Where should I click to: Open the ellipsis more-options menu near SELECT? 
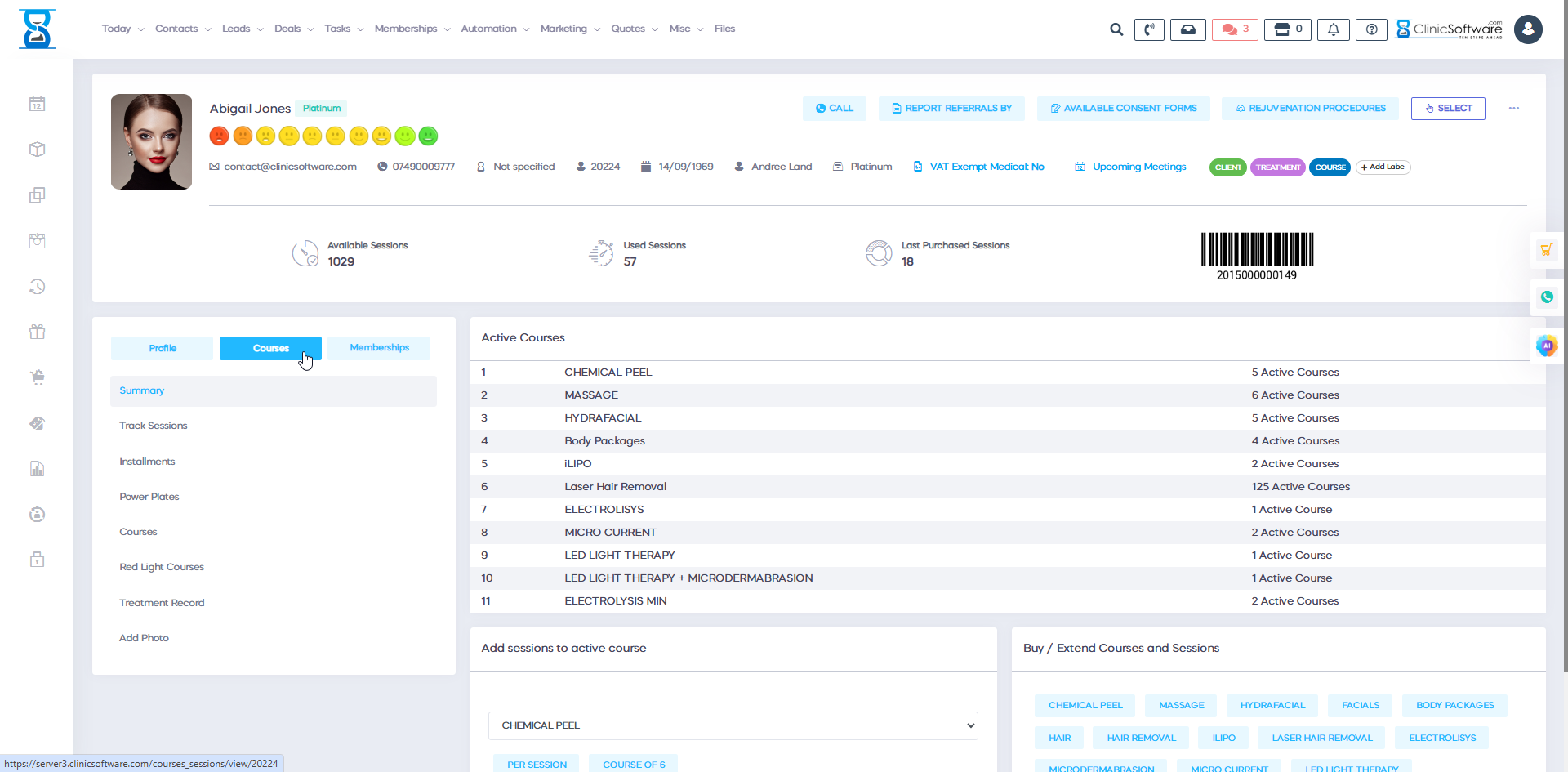[x=1515, y=108]
